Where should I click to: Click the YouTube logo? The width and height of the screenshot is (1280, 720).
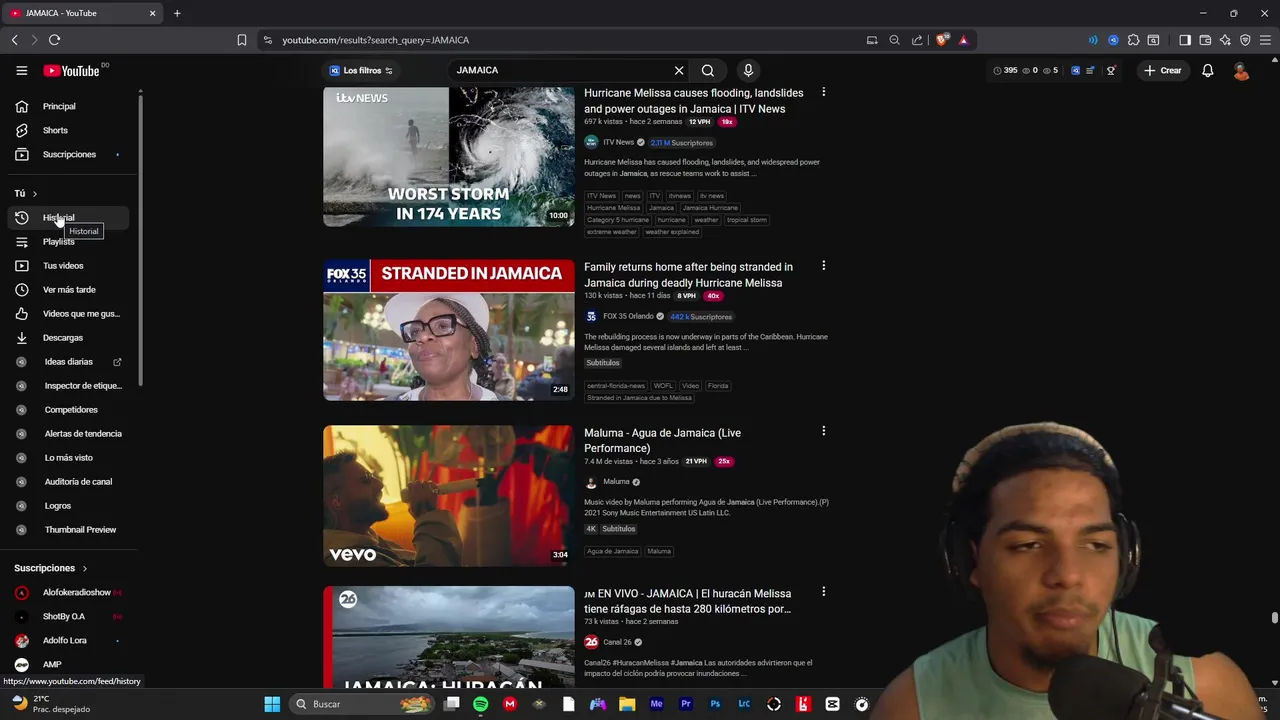[x=71, y=71]
